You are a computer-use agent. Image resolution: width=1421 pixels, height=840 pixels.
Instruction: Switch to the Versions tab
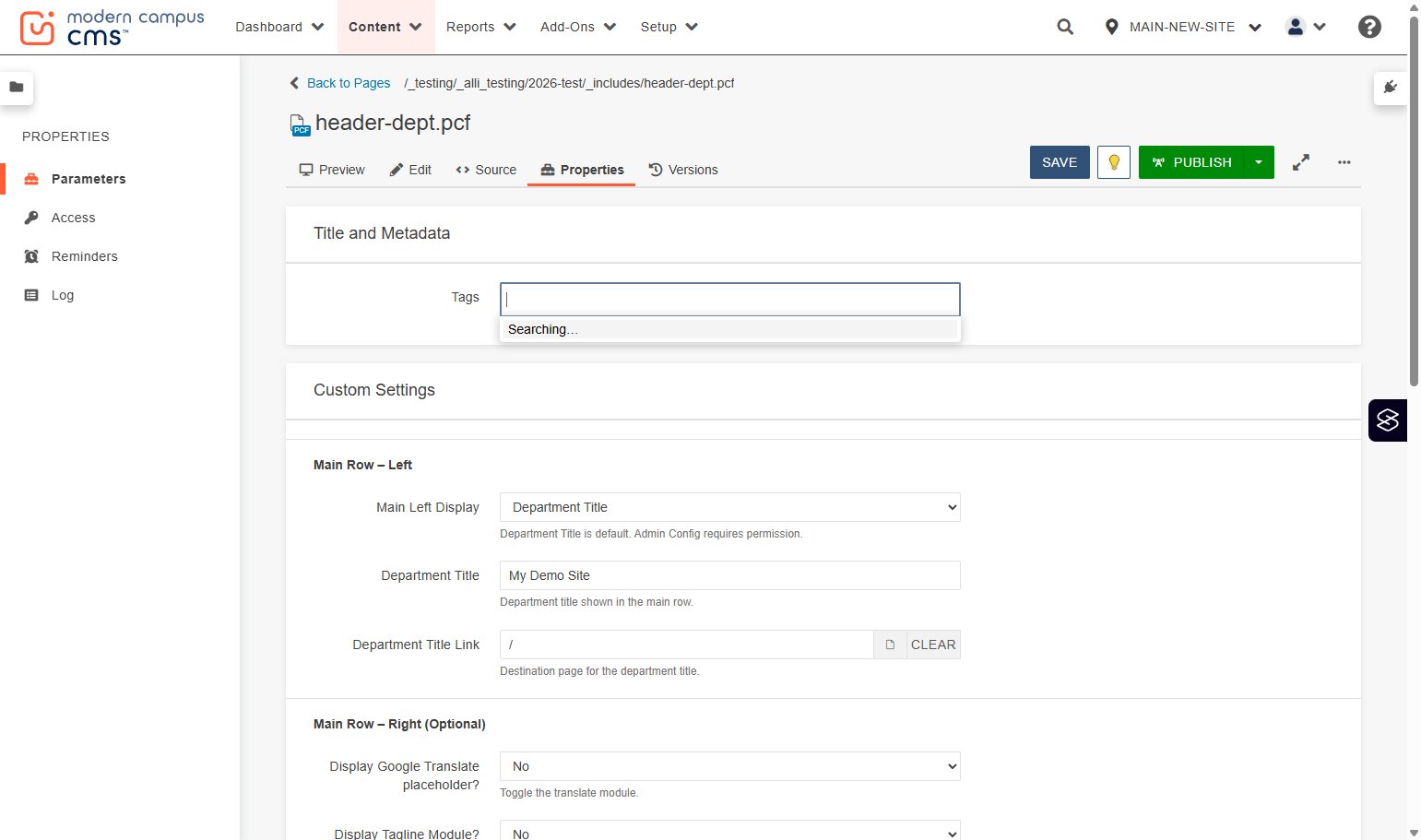click(x=683, y=170)
